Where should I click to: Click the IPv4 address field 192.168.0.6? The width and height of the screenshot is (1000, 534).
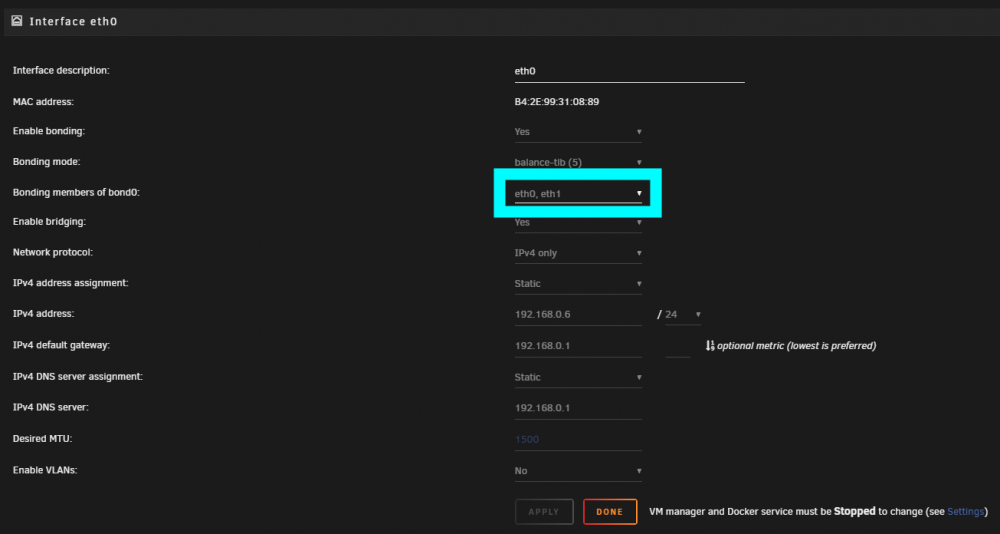[x=578, y=315]
